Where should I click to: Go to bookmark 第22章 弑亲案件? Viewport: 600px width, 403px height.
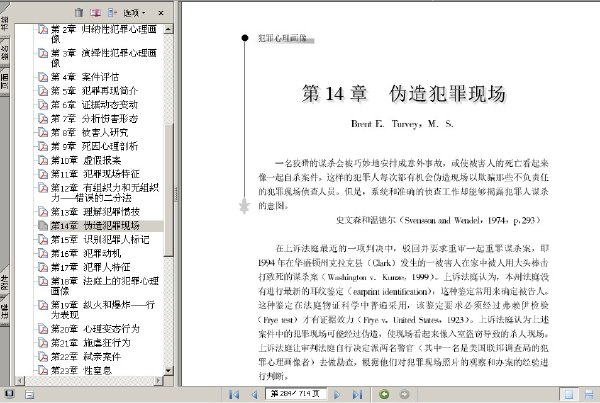pos(86,357)
